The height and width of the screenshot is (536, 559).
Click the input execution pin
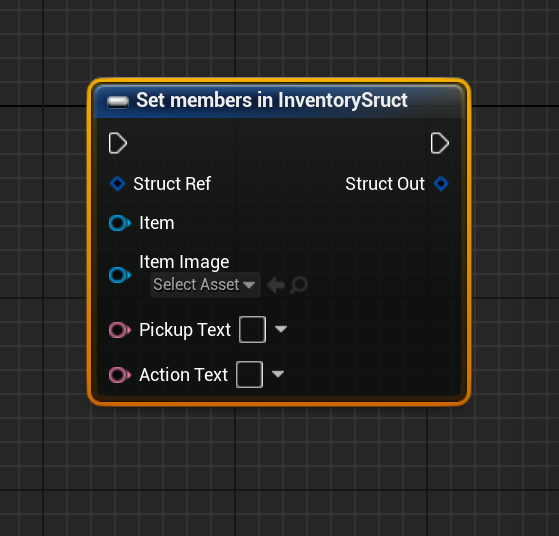click(118, 143)
